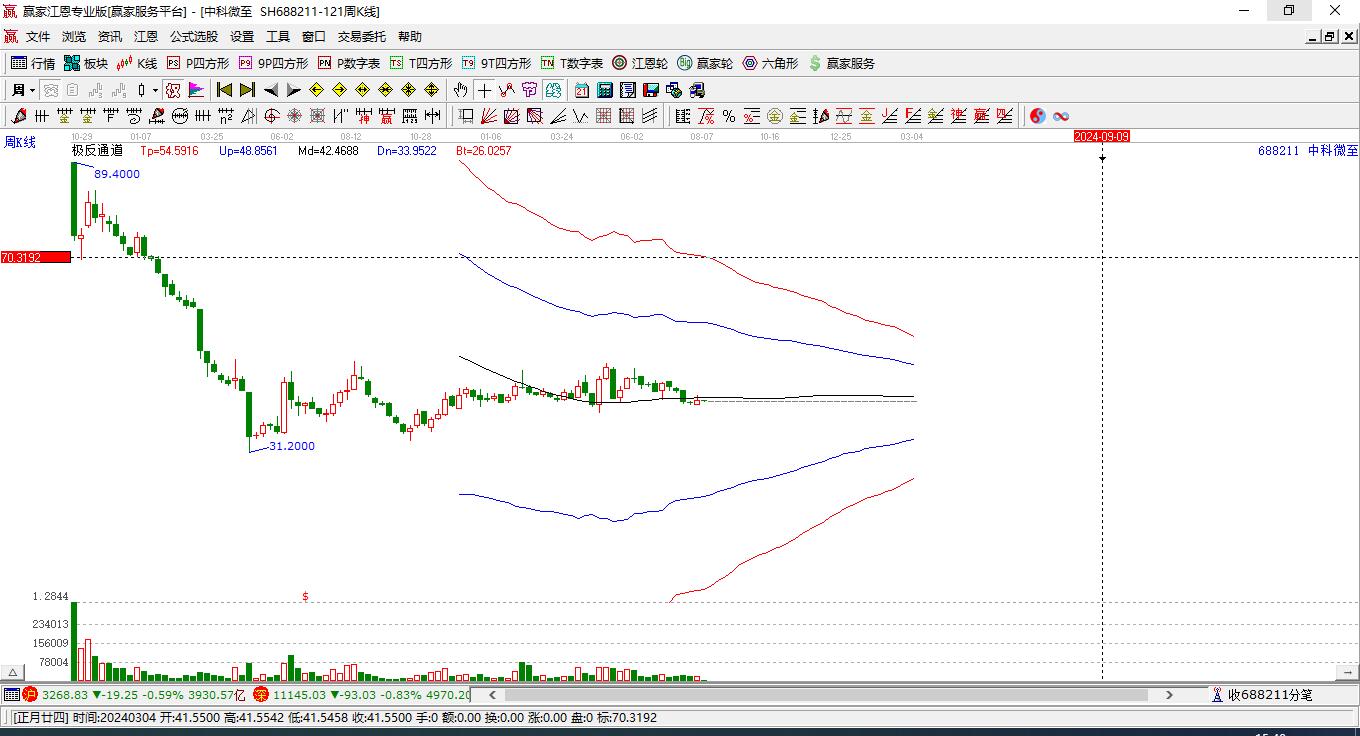The height and width of the screenshot is (736, 1360).
Task: Click the 70.3192 price level label
Action: (x=35, y=257)
